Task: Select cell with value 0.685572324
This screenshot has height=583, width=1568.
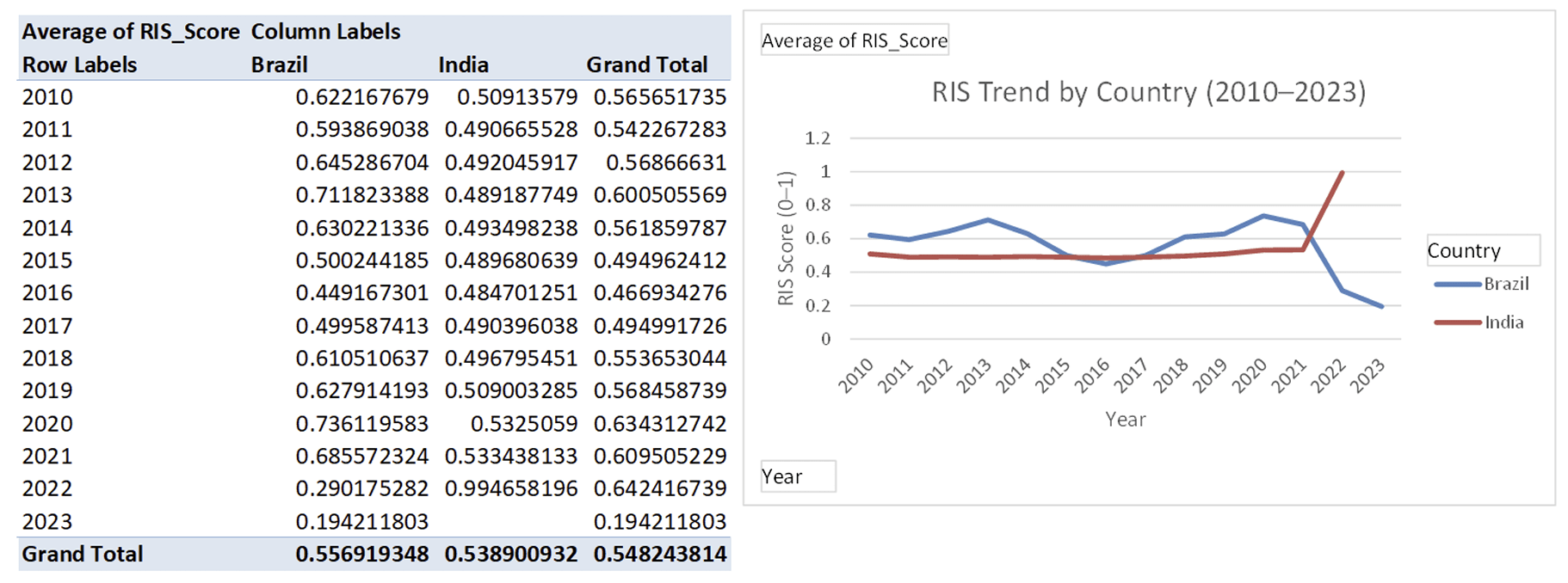Action: coord(361,457)
